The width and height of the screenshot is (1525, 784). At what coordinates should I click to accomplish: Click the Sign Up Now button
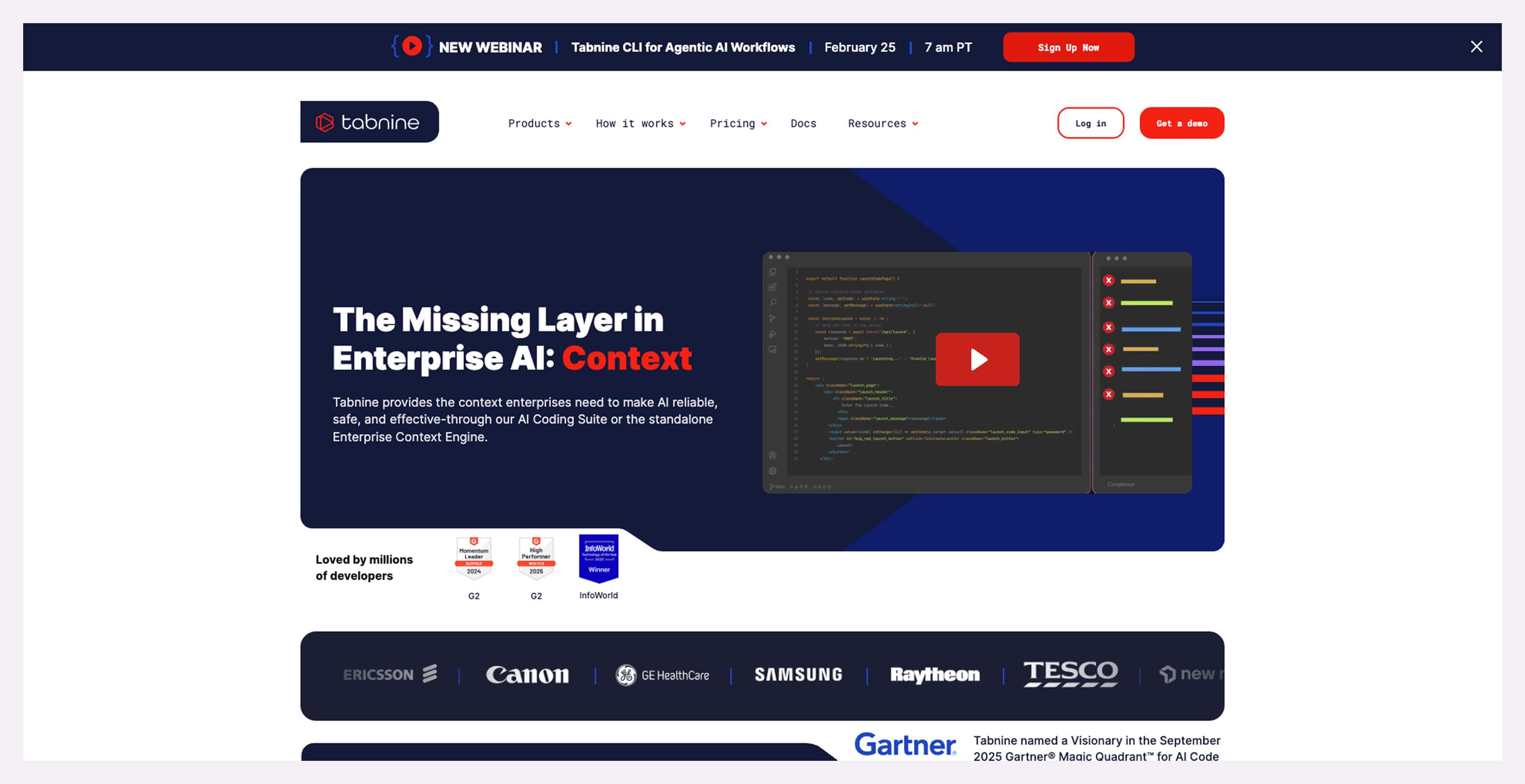point(1068,47)
